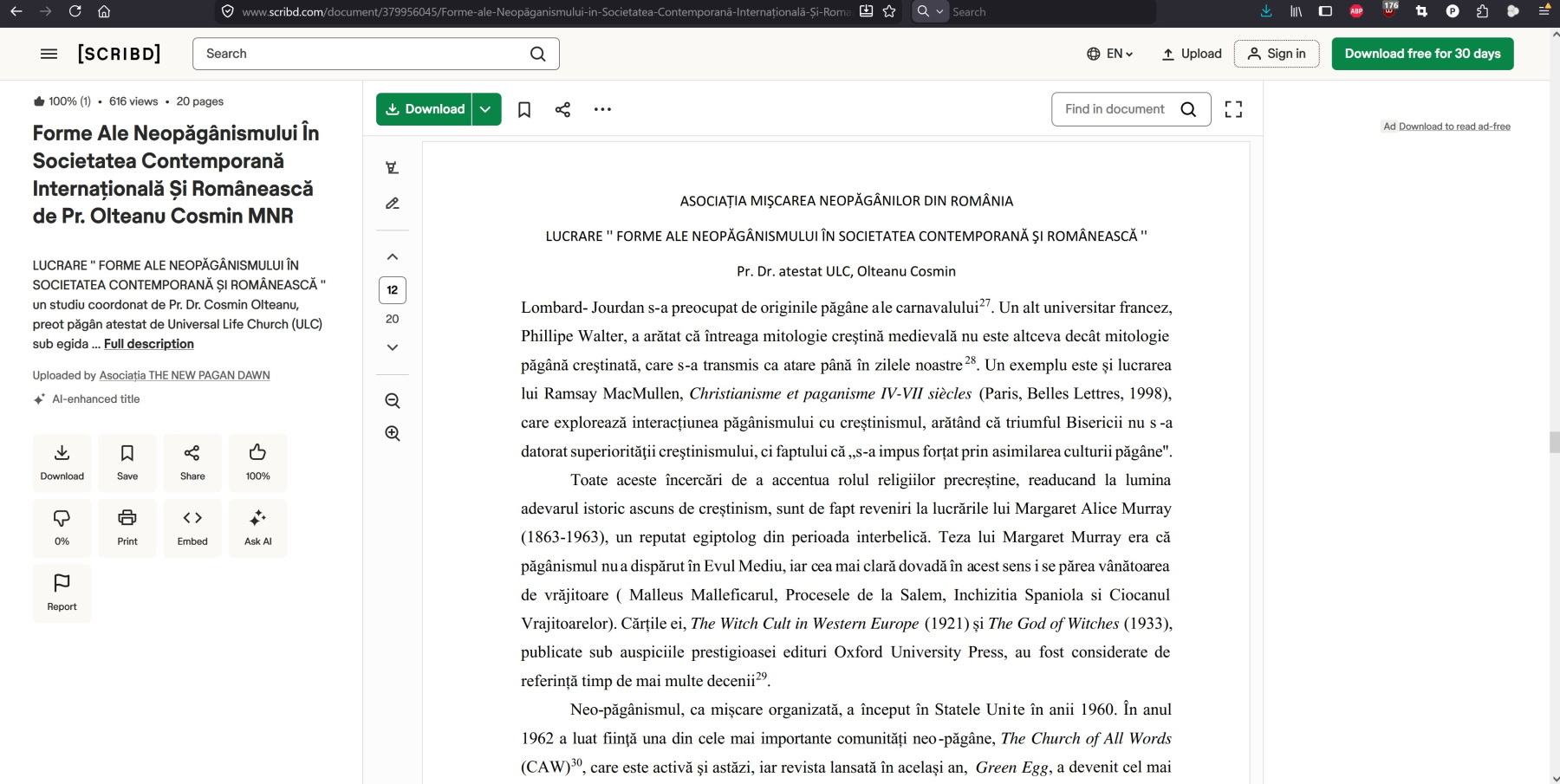This screenshot has height=784, width=1560.
Task: Open the three-dots more options menu
Action: tap(602, 109)
